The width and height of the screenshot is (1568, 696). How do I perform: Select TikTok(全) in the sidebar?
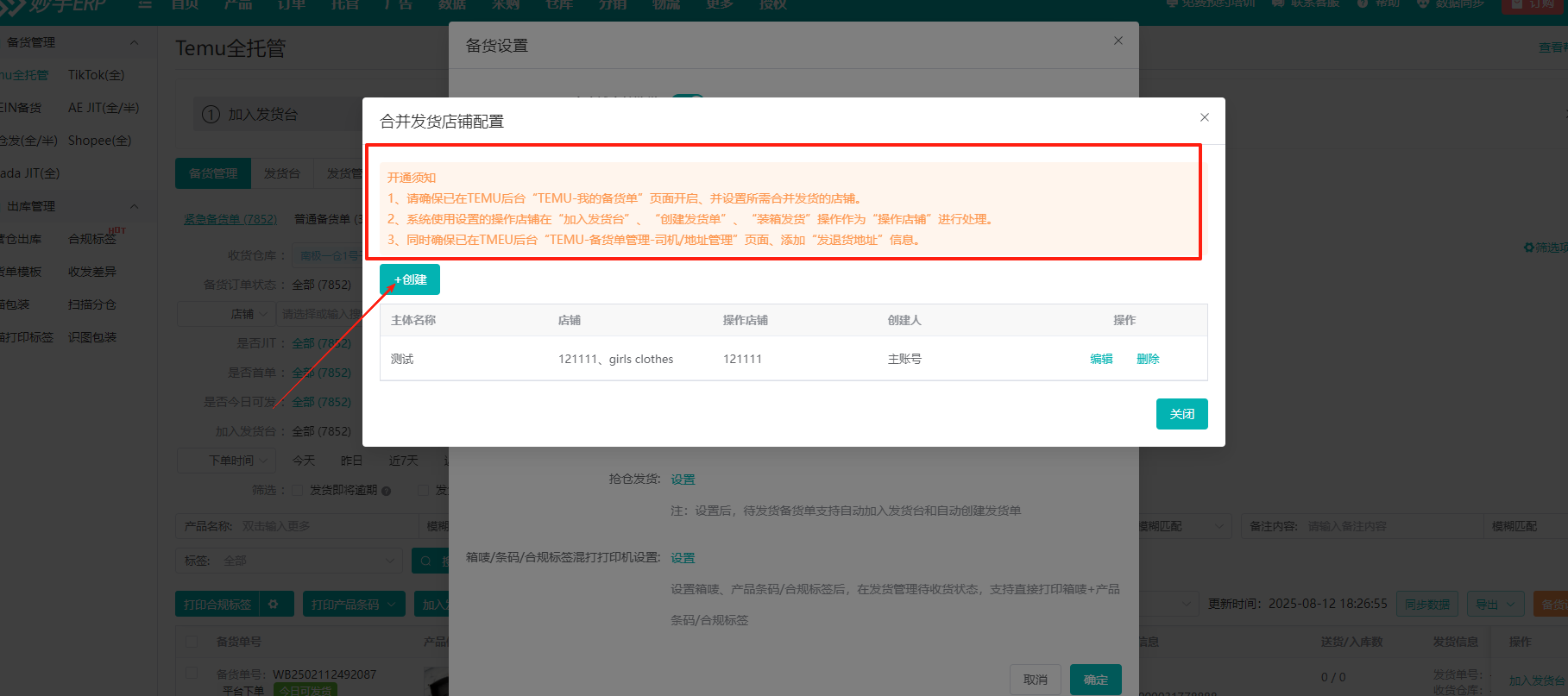click(x=96, y=75)
